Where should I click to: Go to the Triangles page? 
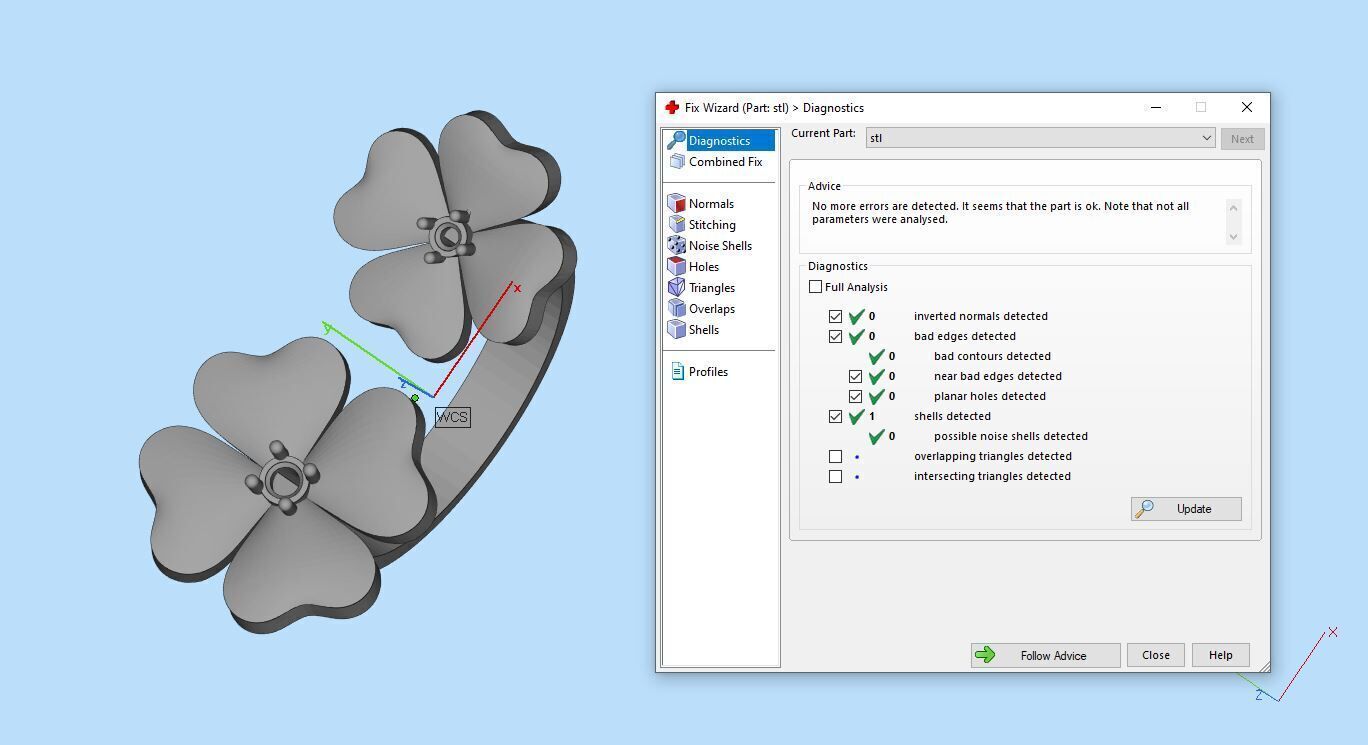point(712,287)
